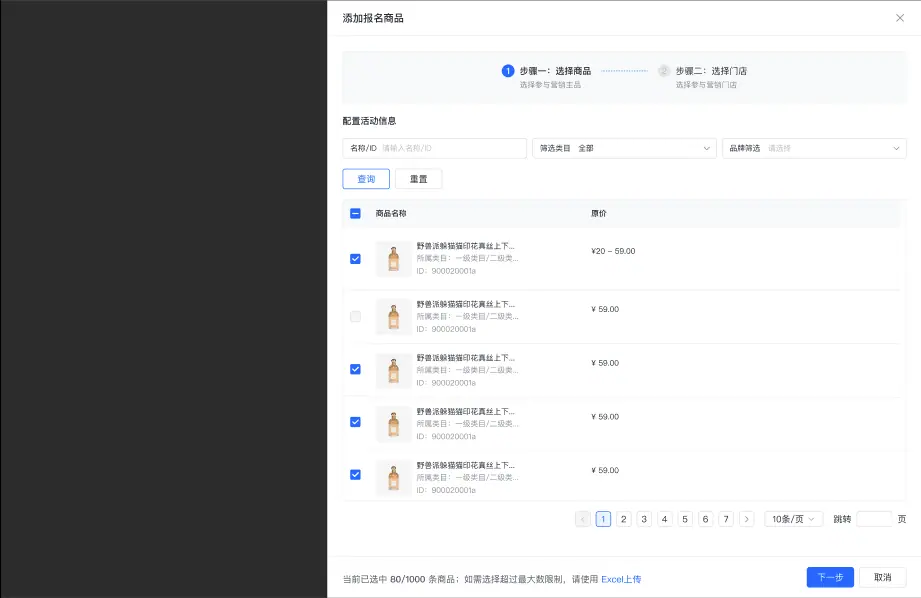This screenshot has width=921, height=598.
Task: Click the 下一步 button
Action: pos(830,577)
